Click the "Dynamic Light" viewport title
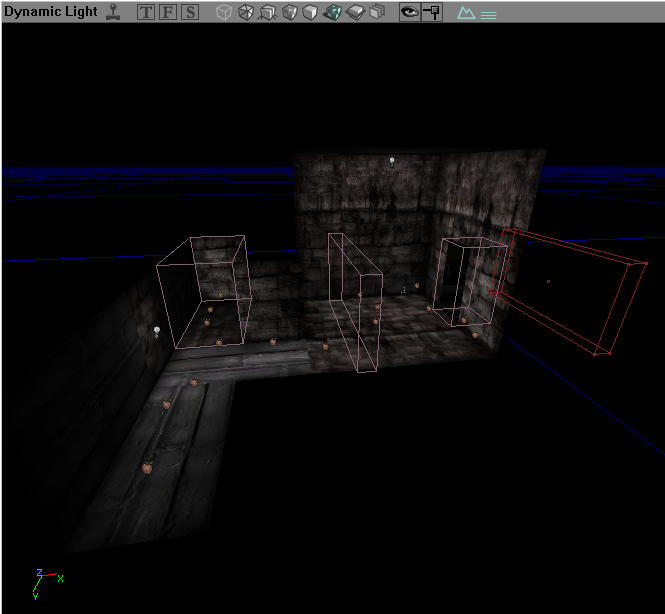The height and width of the screenshot is (614, 665). (x=48, y=13)
